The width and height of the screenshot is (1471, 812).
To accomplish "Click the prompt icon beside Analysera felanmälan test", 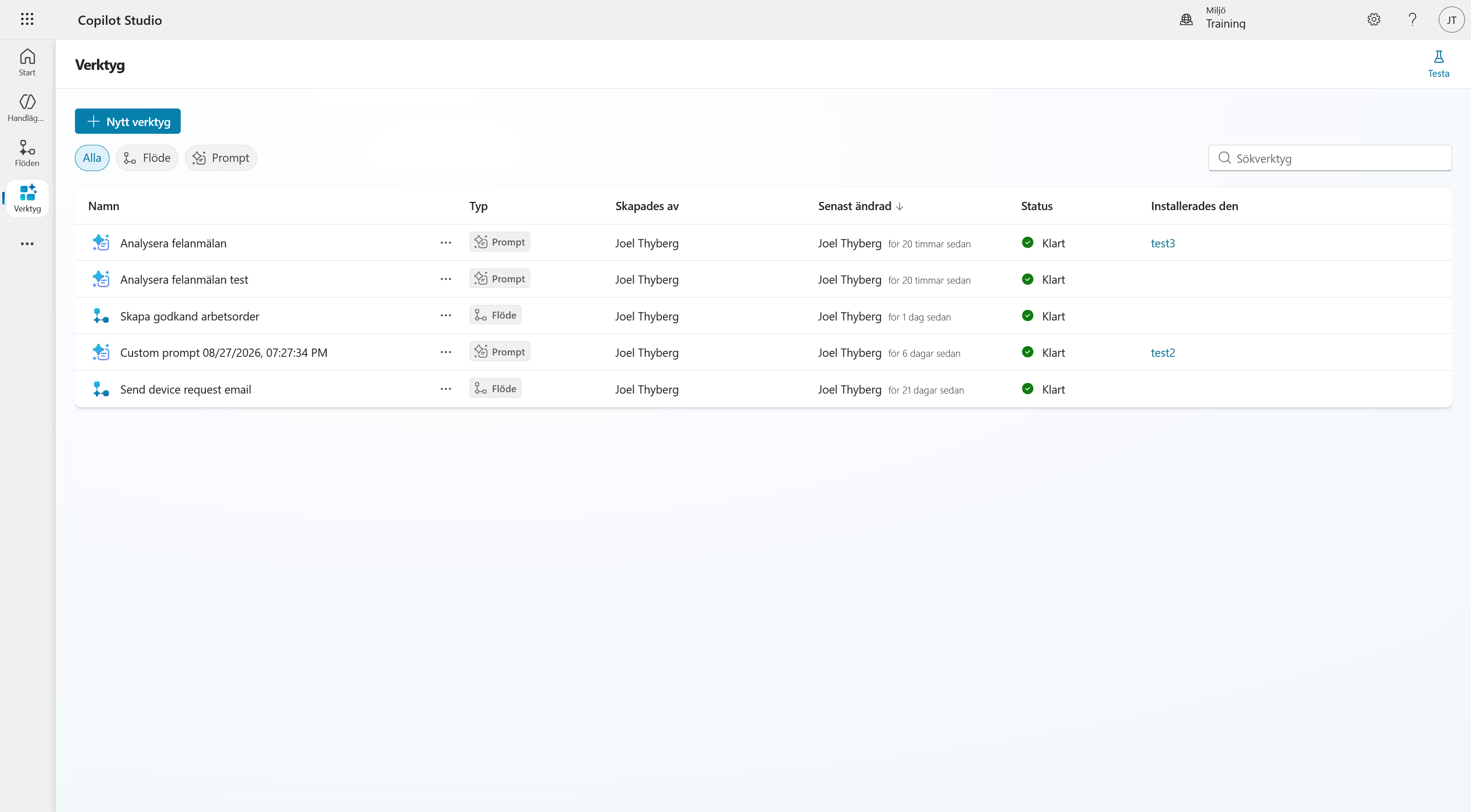I will (101, 279).
